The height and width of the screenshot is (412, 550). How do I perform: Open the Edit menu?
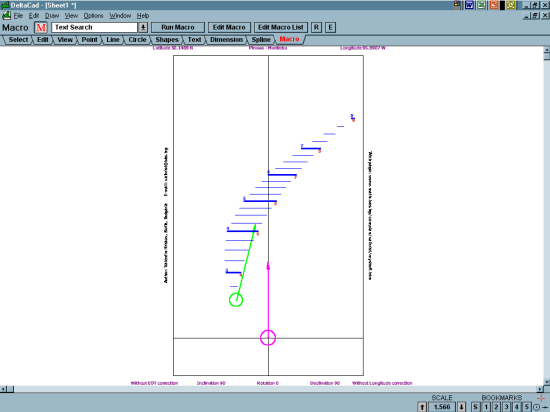(x=34, y=16)
